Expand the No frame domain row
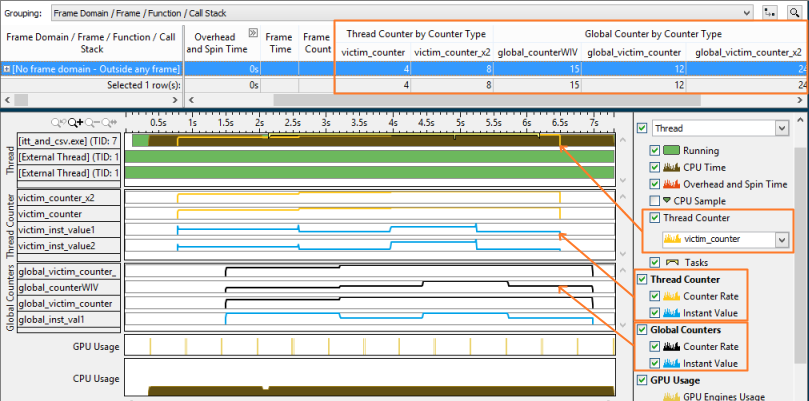This screenshot has height=401, width=809. 7,69
